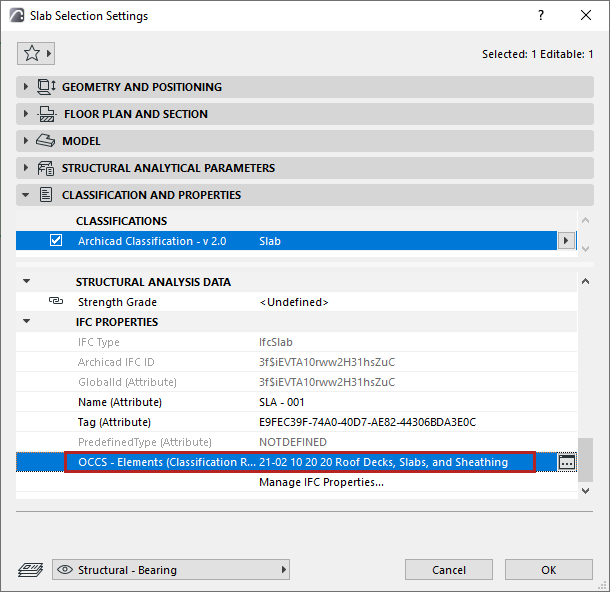Select the IFC Type IfcSlab row

pos(296,342)
